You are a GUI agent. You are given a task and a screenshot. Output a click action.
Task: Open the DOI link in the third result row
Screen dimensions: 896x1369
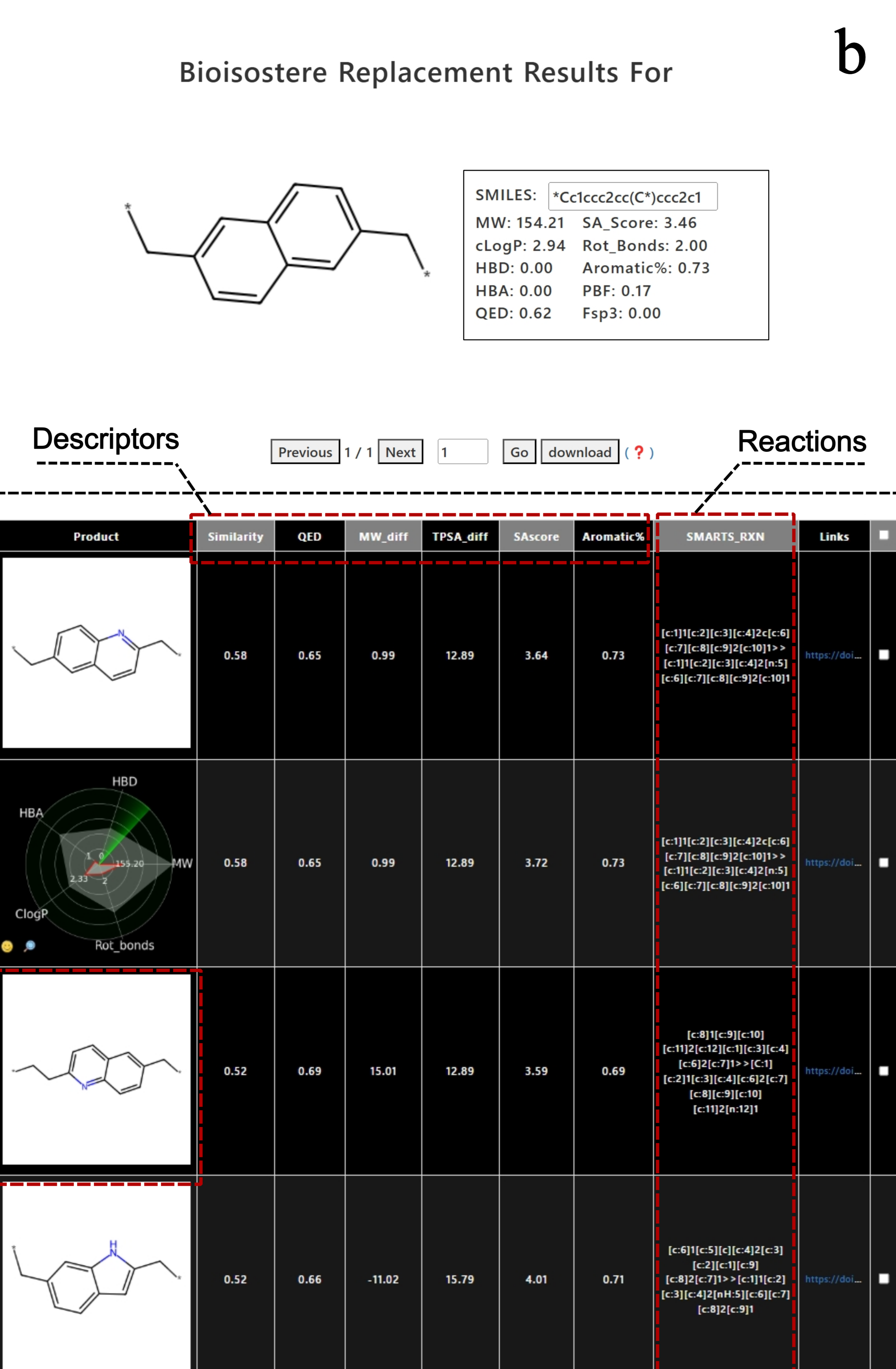(x=833, y=1071)
